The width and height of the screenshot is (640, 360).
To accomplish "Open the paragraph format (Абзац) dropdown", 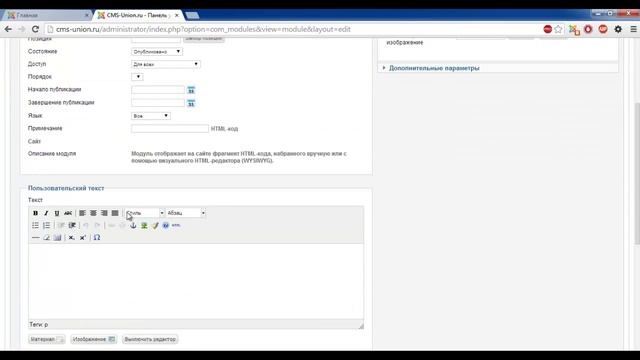I will point(186,213).
